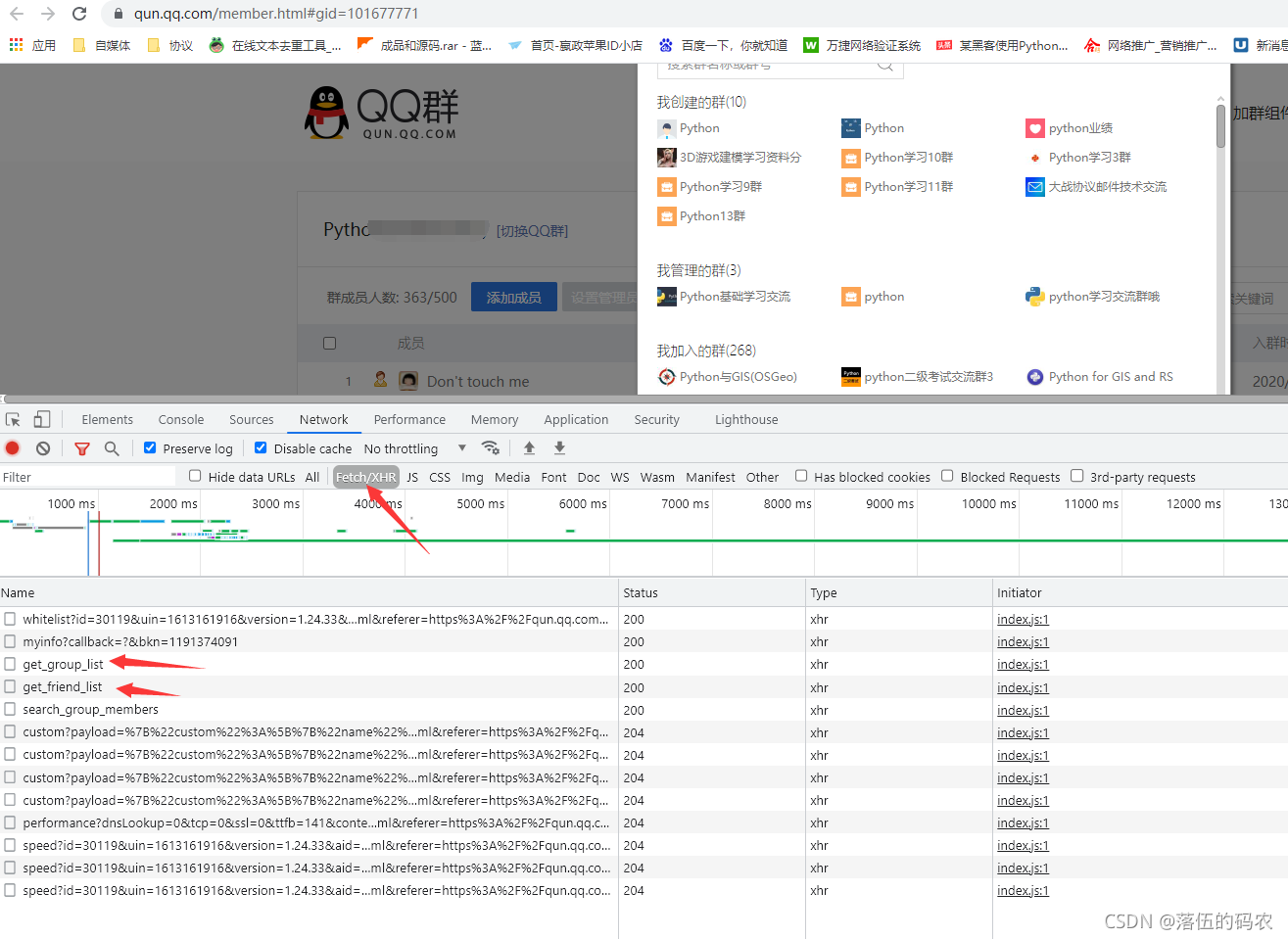
Task: Enable 3rd-party requests checkbox
Action: (x=1077, y=476)
